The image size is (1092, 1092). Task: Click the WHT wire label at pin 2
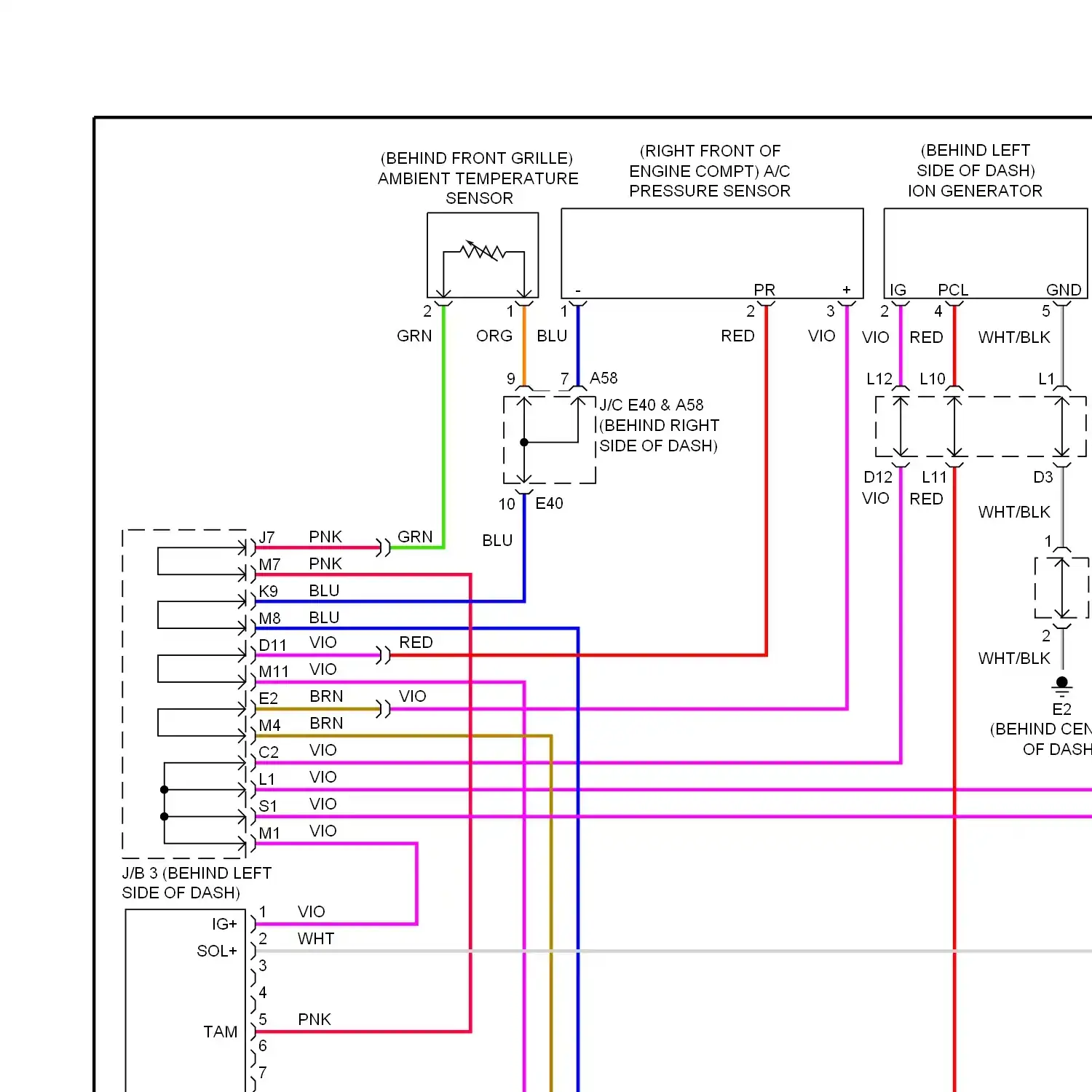tap(316, 938)
